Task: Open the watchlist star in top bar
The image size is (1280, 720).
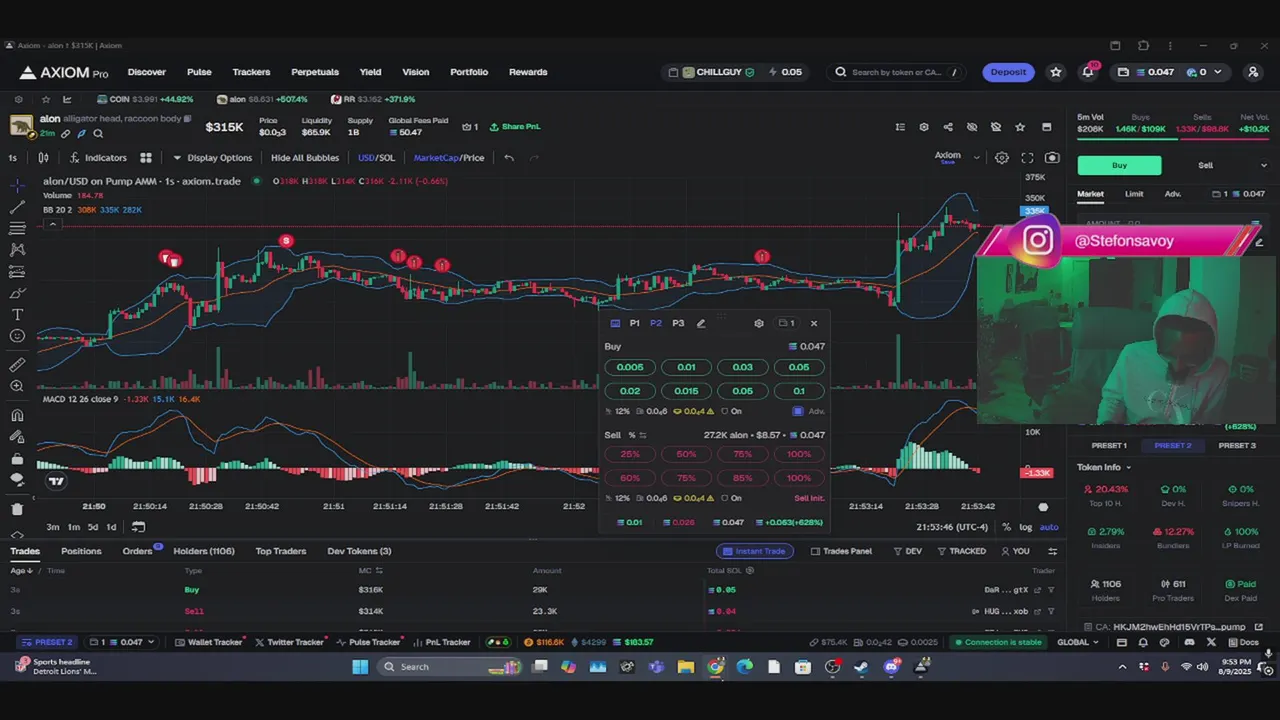Action: pyautogui.click(x=1056, y=72)
